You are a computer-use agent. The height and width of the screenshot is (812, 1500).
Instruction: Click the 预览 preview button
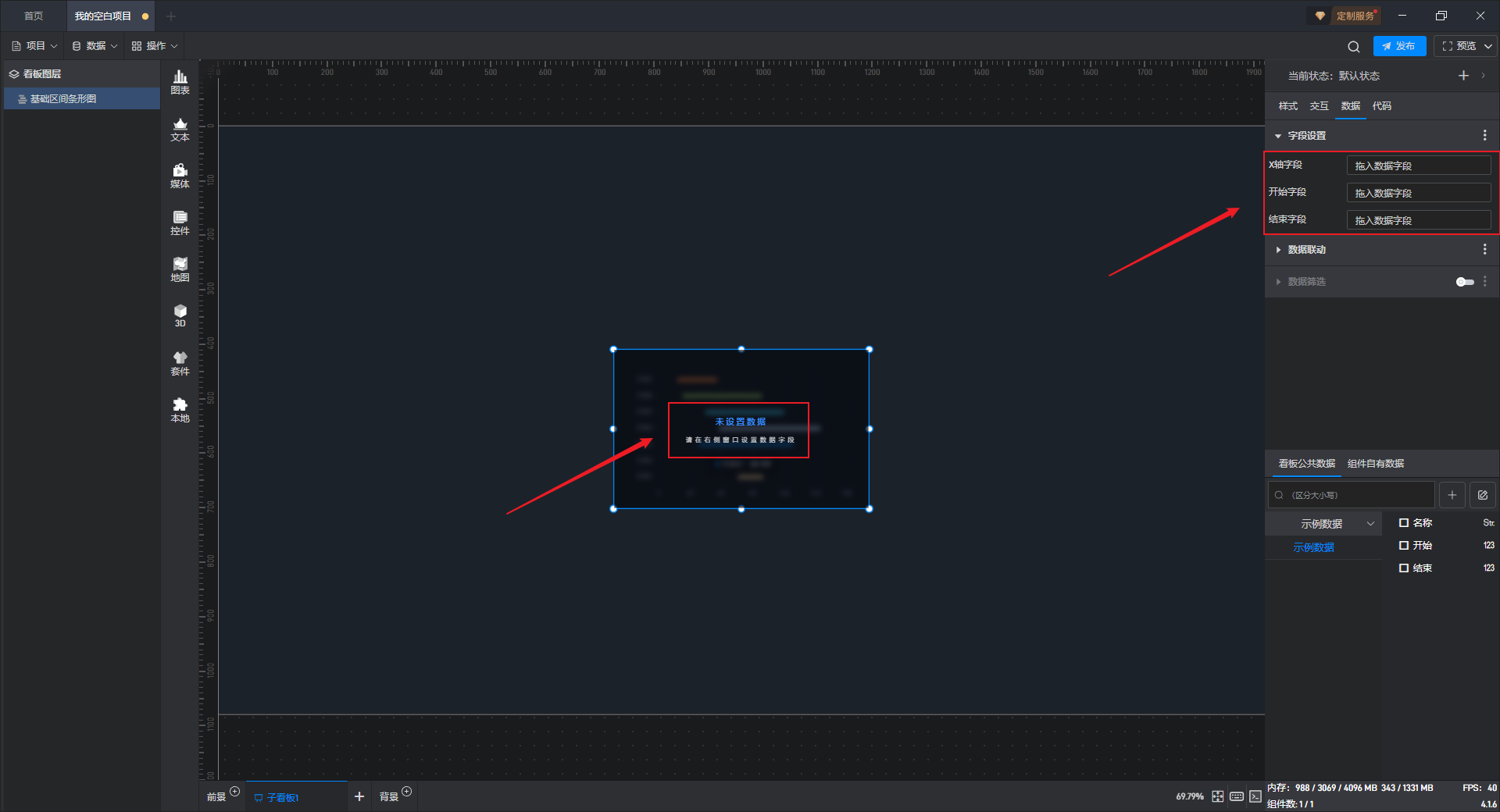click(1459, 46)
